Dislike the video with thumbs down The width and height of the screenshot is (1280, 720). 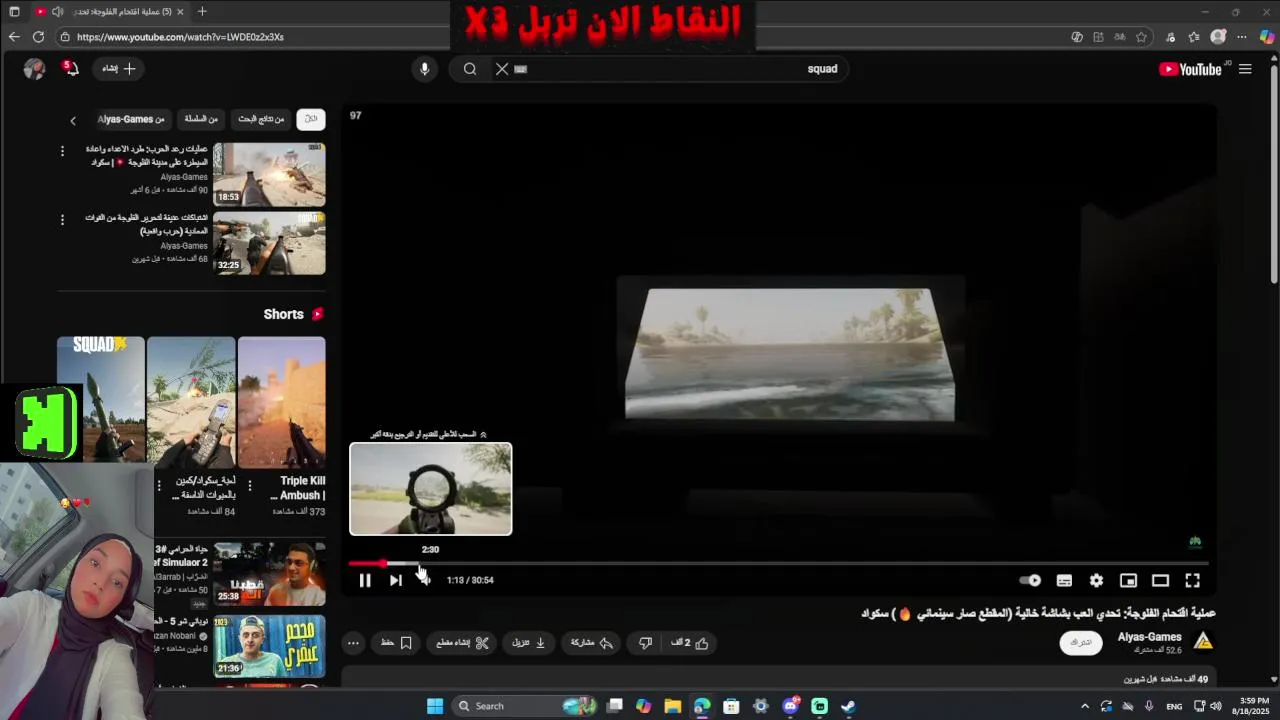(646, 643)
